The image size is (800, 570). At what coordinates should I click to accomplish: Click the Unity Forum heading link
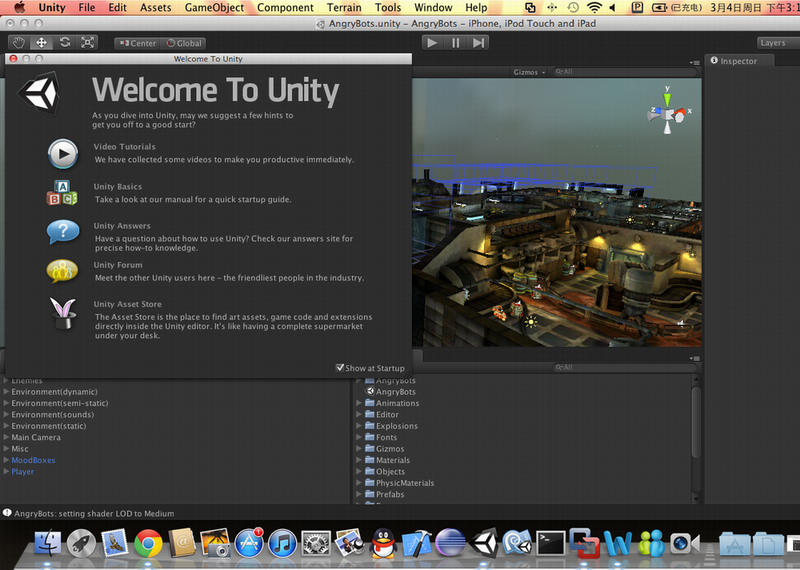[118, 265]
